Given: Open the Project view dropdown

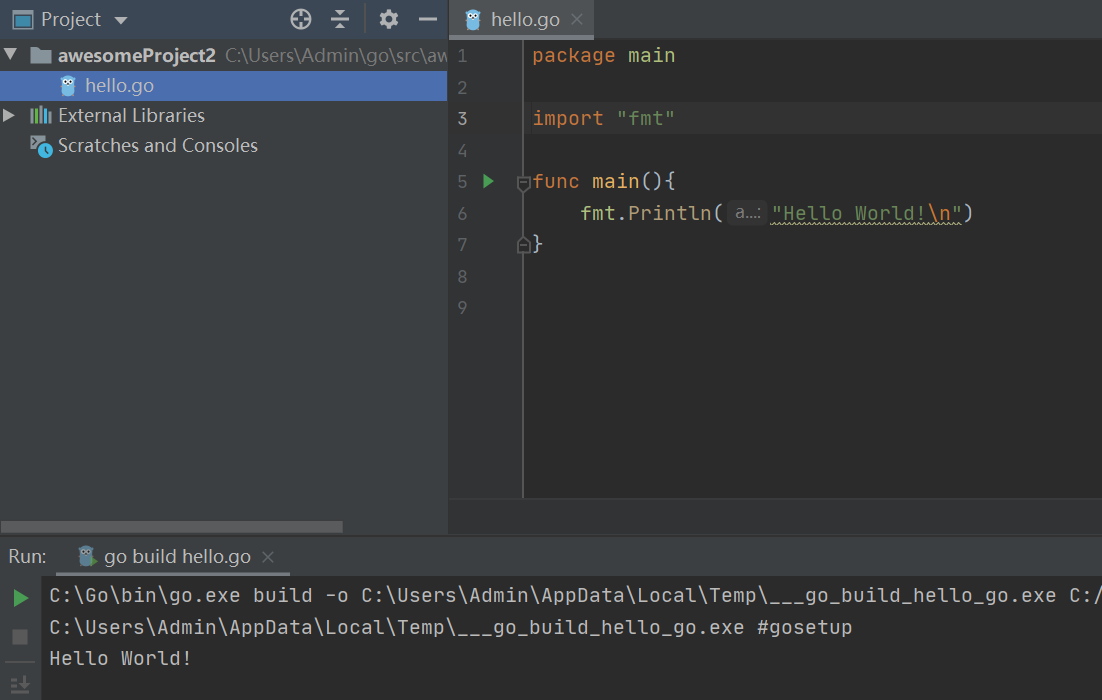Looking at the screenshot, I should (121, 20).
